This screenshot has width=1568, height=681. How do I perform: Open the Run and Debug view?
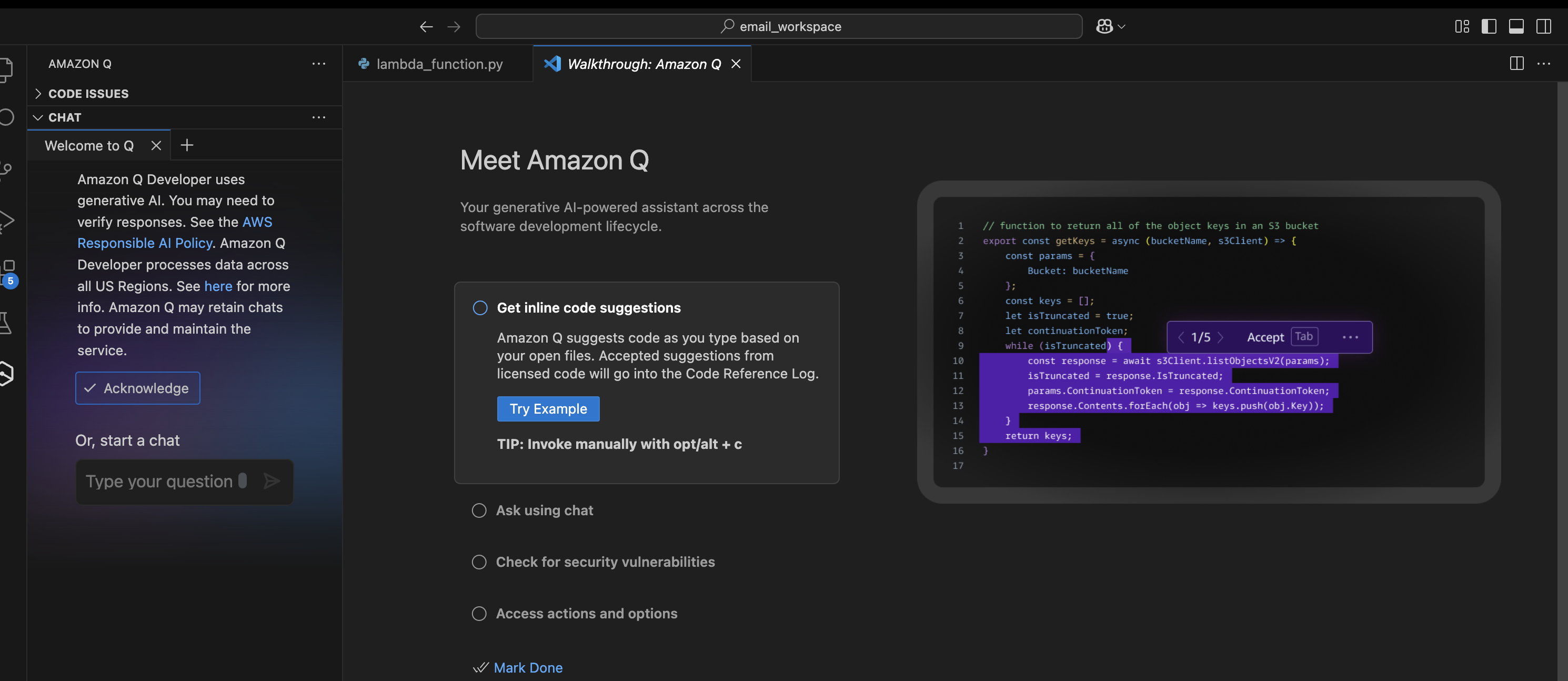6,221
